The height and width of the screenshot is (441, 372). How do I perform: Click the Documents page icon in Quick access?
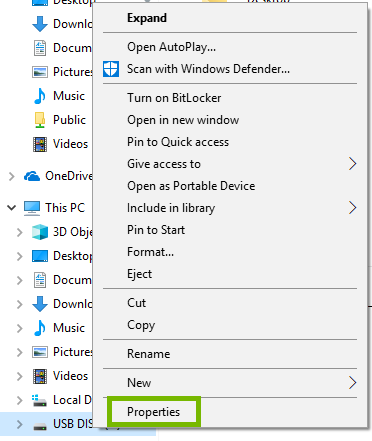[40, 48]
